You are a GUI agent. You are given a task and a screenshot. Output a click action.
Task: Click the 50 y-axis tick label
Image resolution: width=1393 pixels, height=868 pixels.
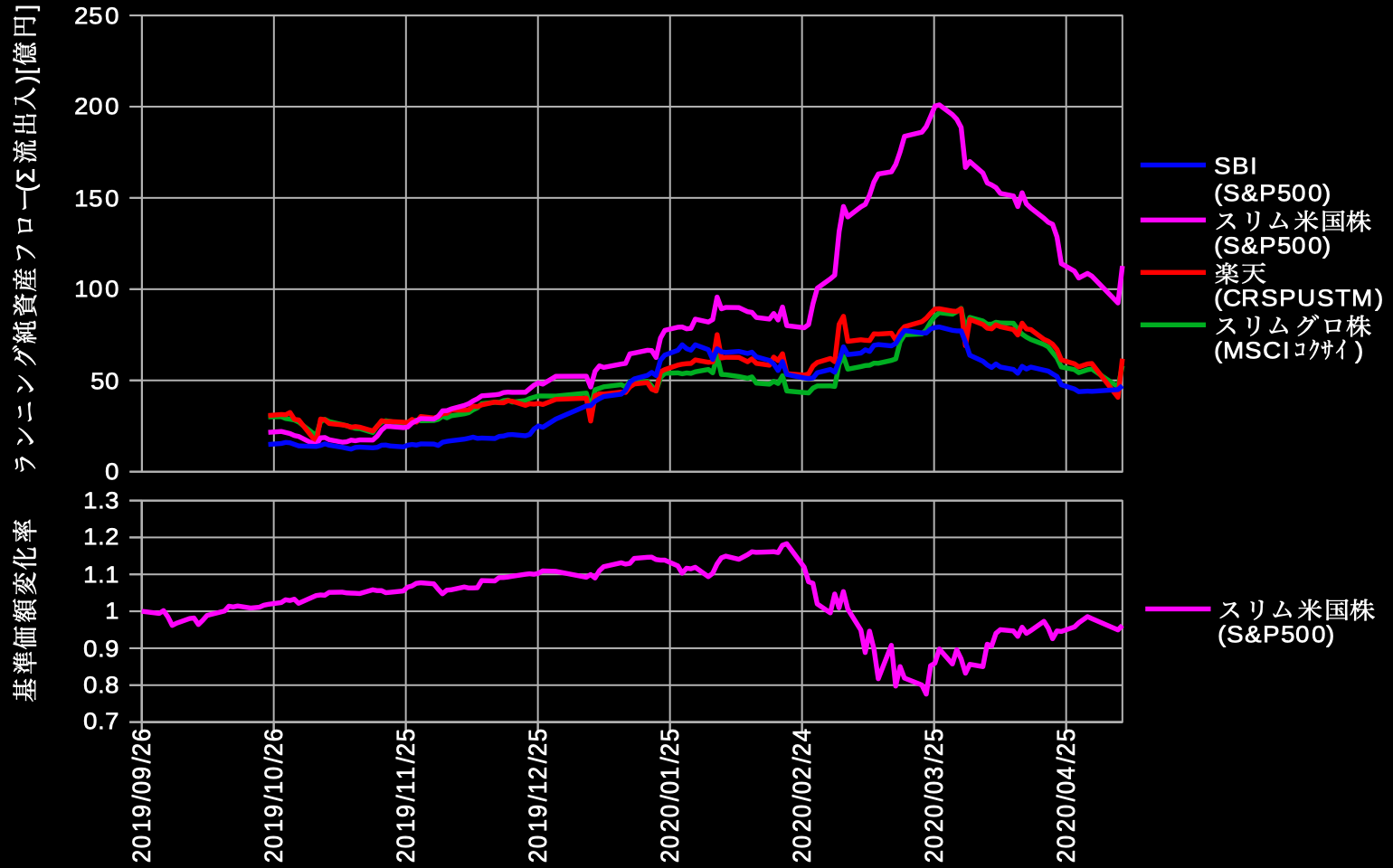(x=104, y=381)
